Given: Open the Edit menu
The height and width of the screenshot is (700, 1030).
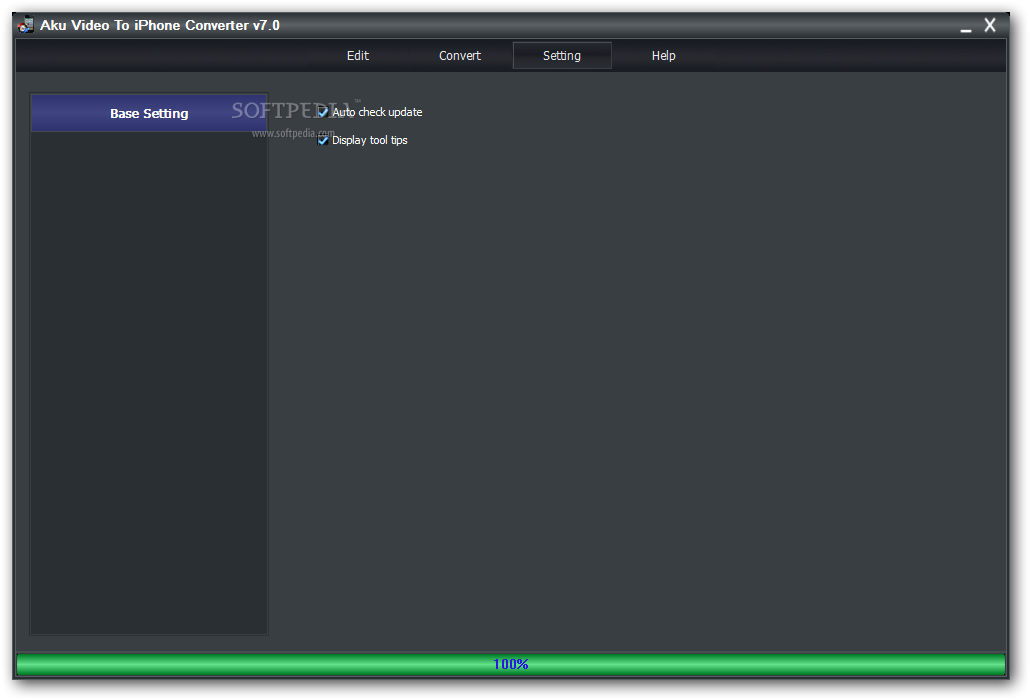Looking at the screenshot, I should tap(357, 56).
